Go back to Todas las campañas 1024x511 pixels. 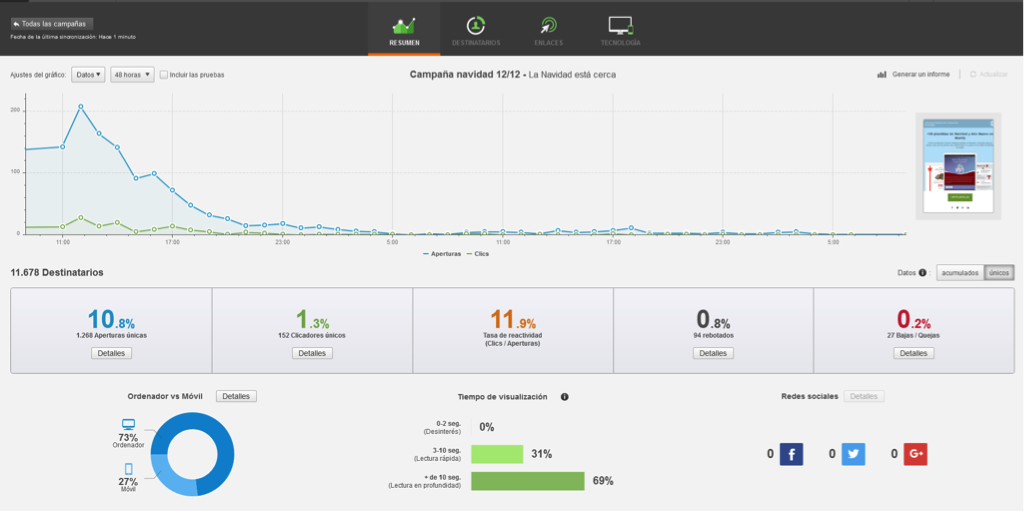52,23
